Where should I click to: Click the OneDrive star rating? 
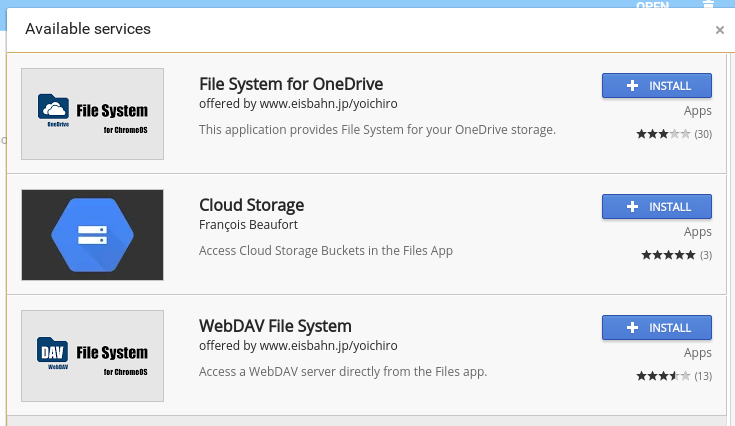[663, 134]
